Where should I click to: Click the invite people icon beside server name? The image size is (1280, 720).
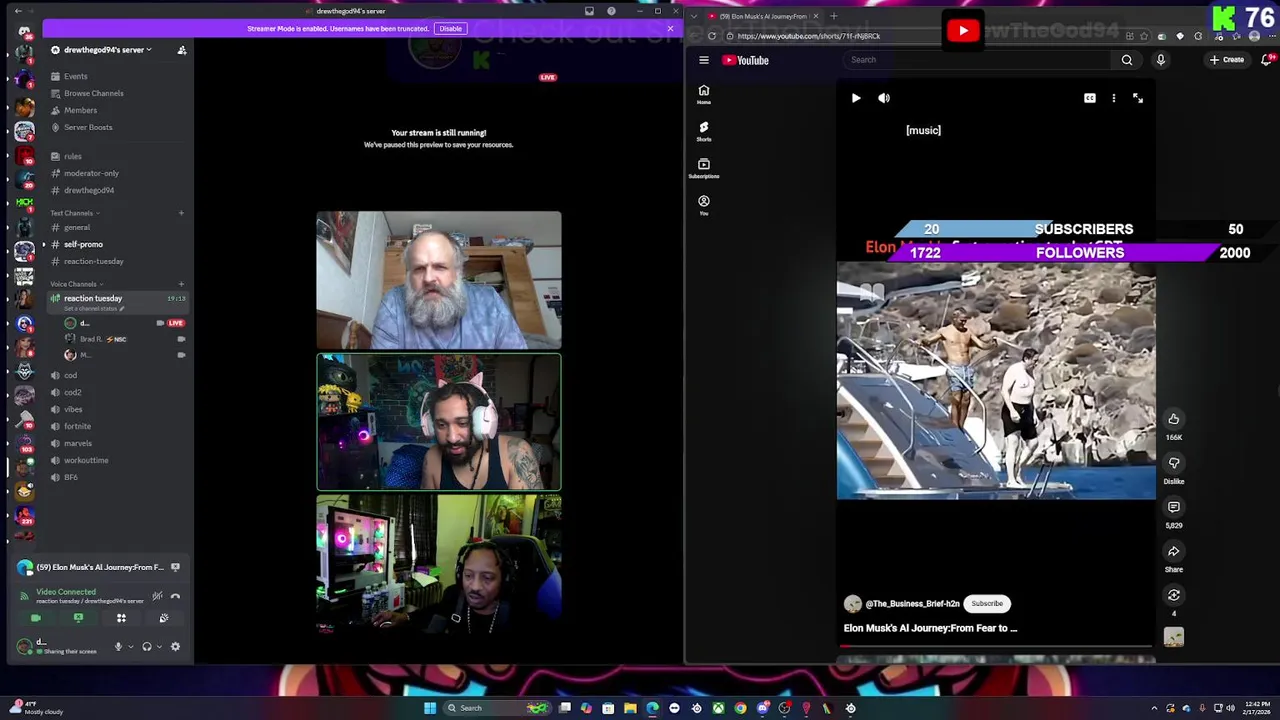pos(182,50)
